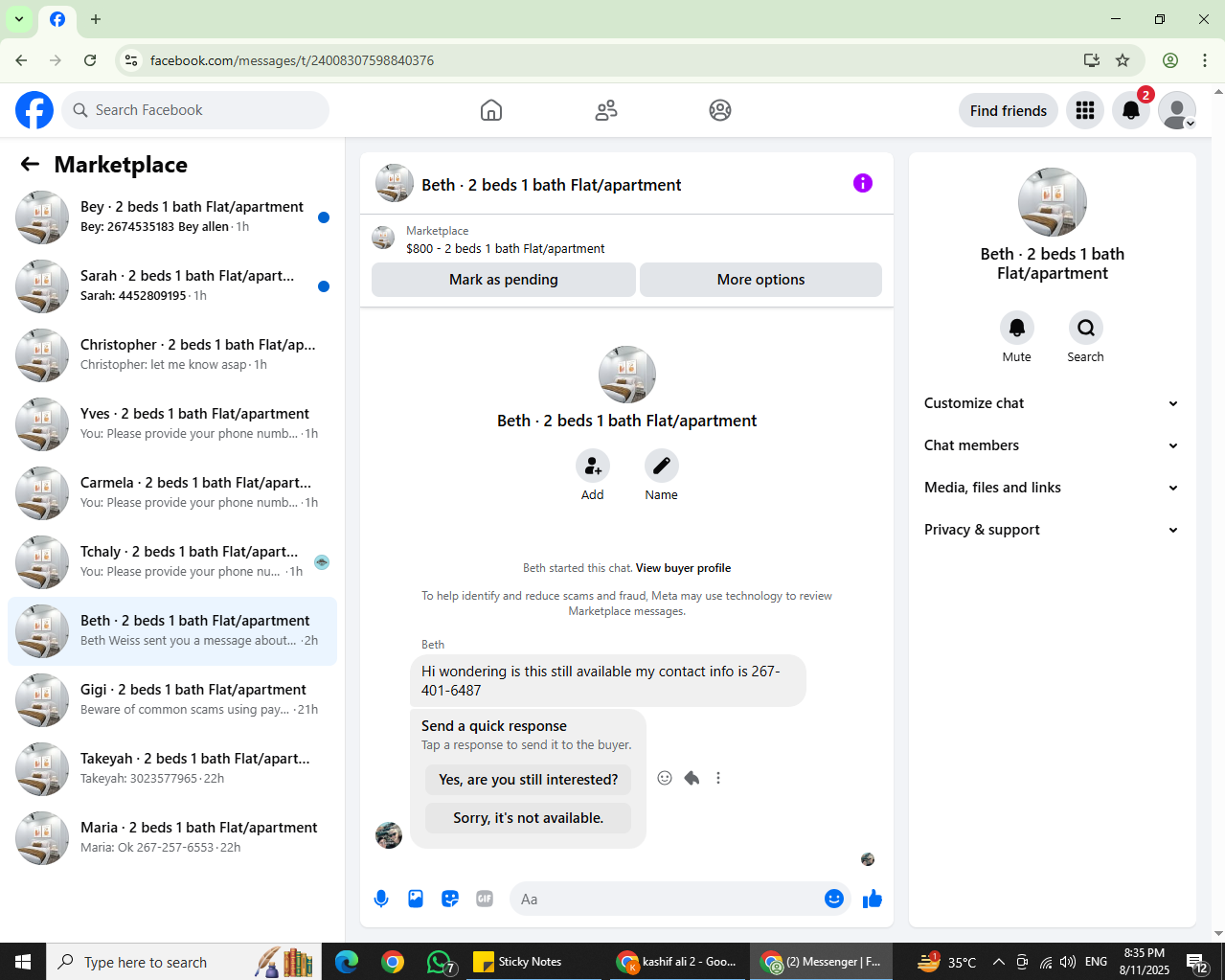Open the $800 listing link
This screenshot has height=980, width=1225.
[x=506, y=249]
